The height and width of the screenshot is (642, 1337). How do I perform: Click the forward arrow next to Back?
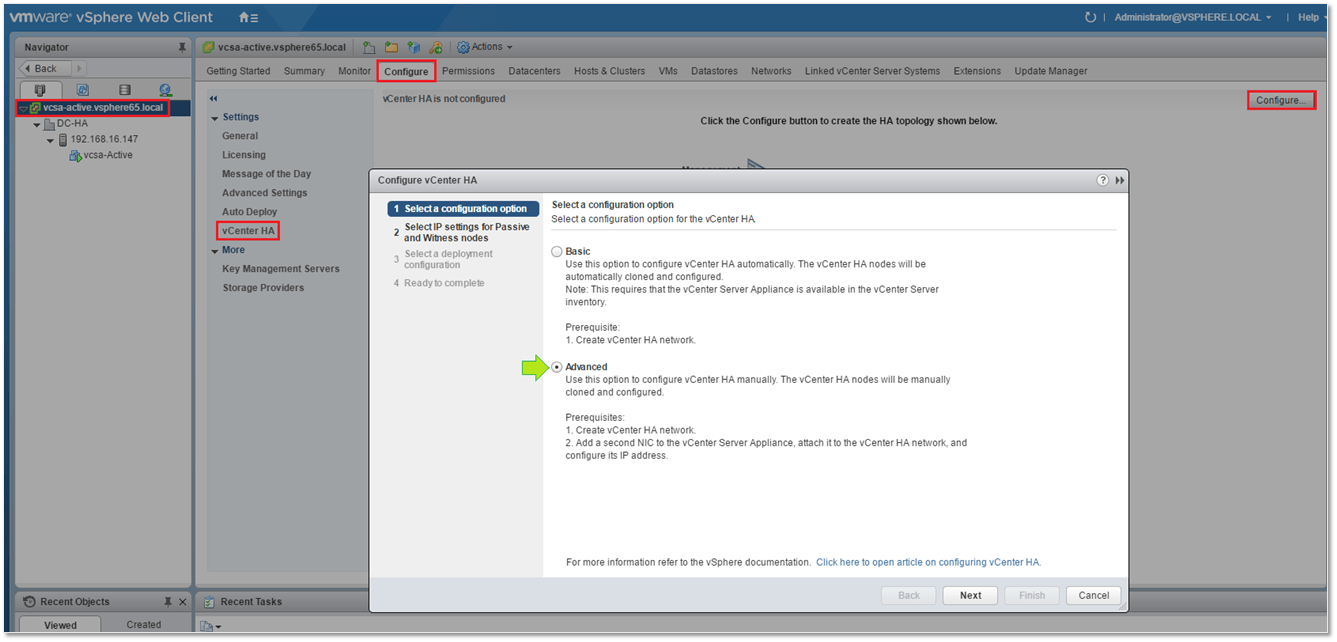(78, 68)
